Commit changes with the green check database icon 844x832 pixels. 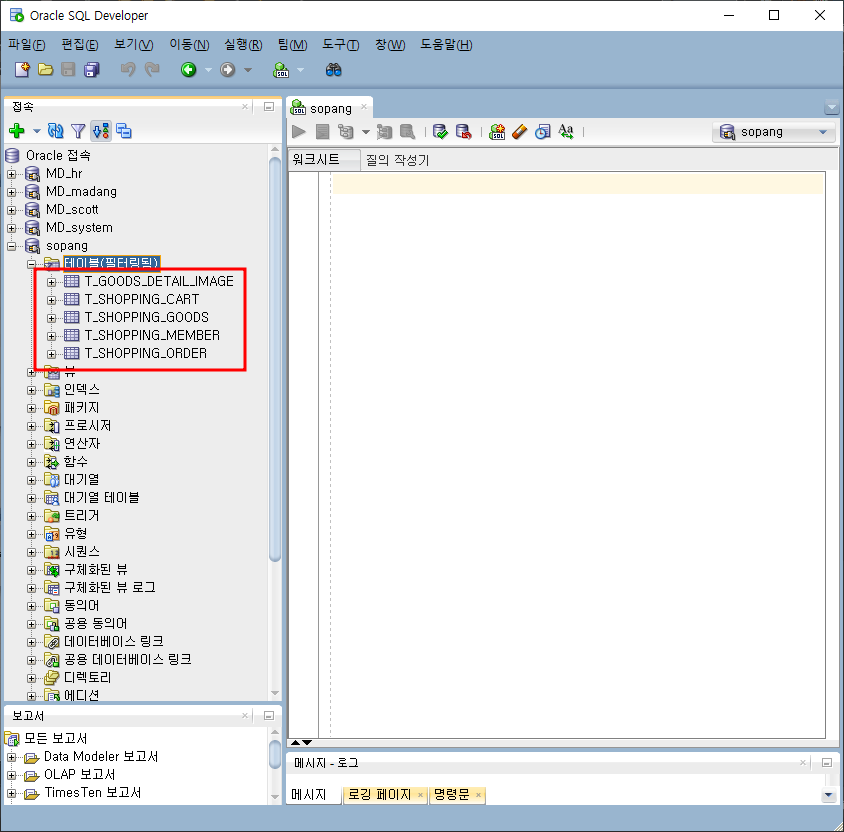click(440, 131)
